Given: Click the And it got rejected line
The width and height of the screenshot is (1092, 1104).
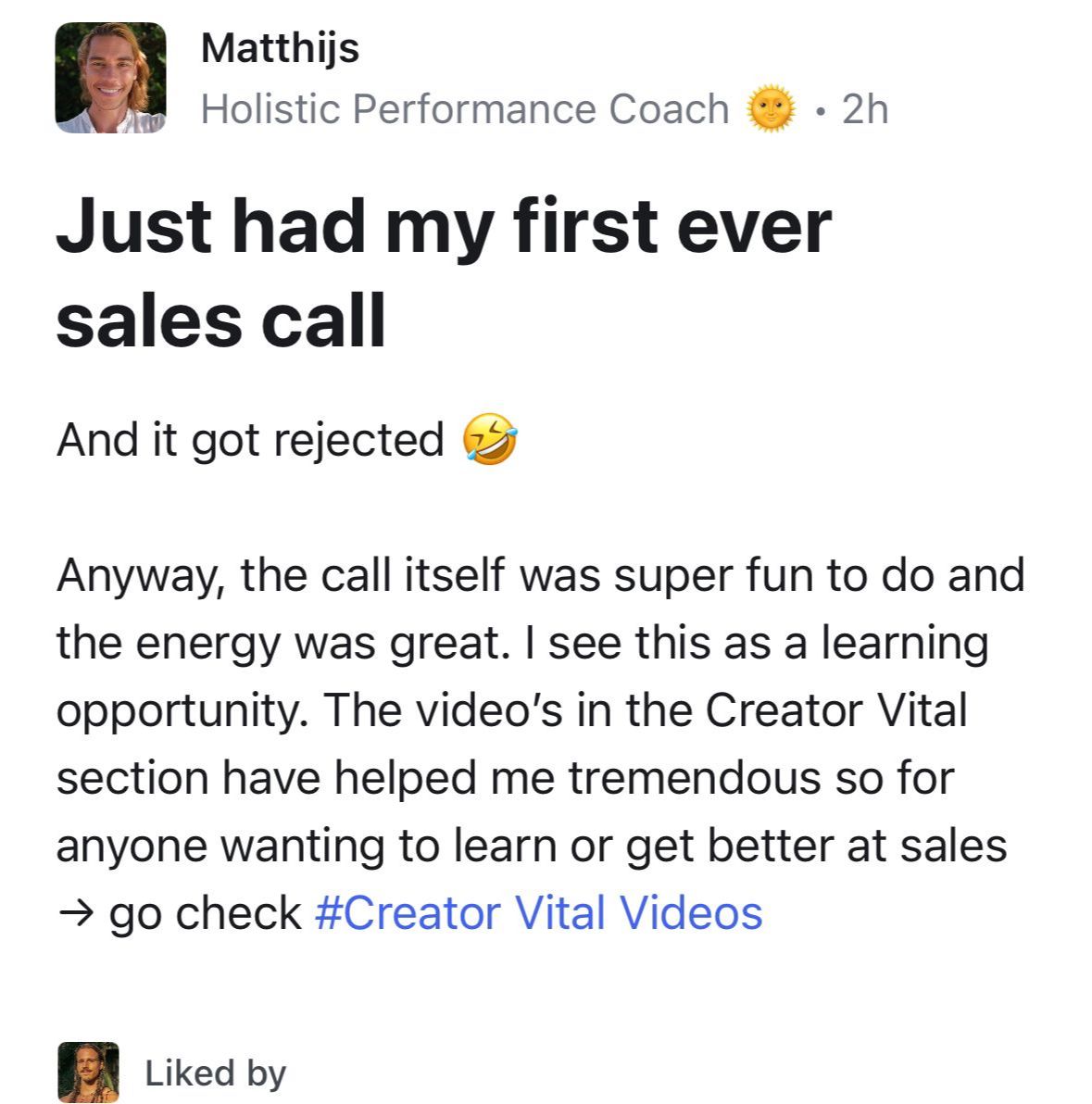Looking at the screenshot, I should coord(250,440).
